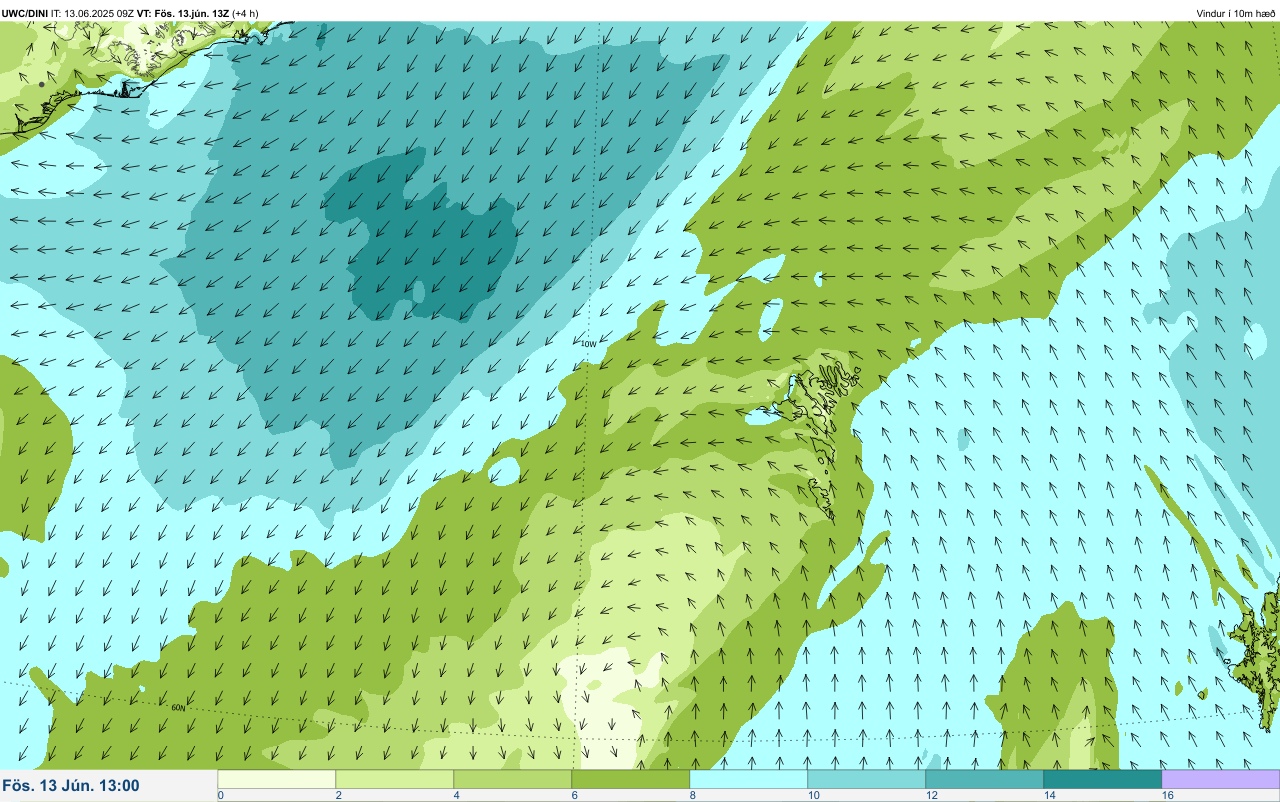Pick the teal 12–14 legend swatch
1280x802 pixels.
[x=985, y=778]
